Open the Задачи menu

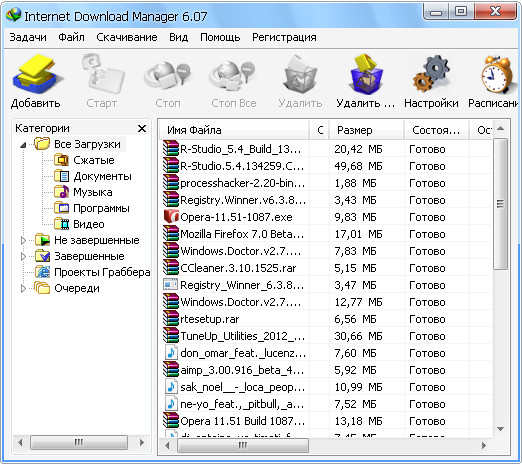click(x=28, y=37)
